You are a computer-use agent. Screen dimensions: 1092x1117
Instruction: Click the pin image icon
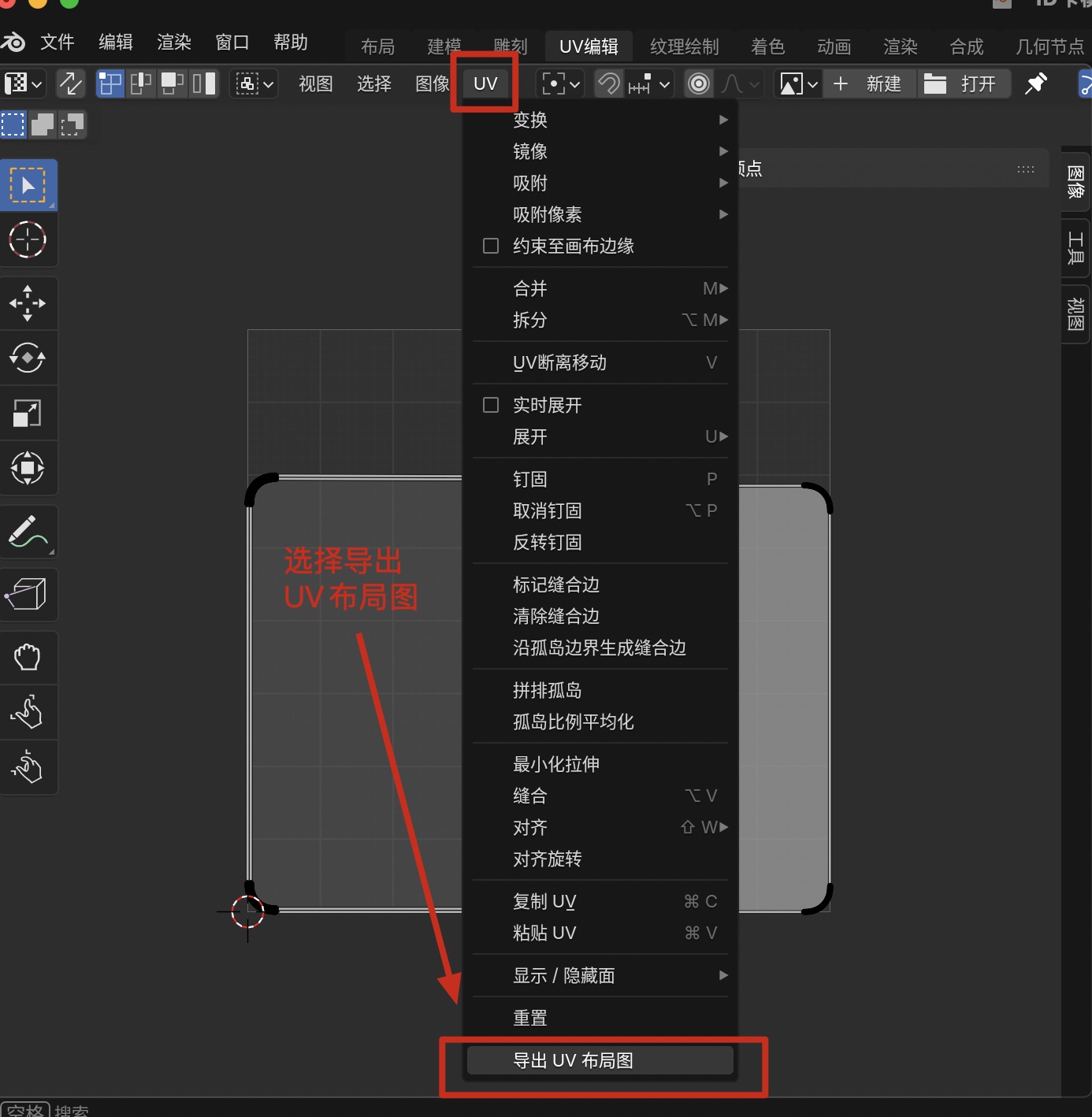tap(1035, 83)
